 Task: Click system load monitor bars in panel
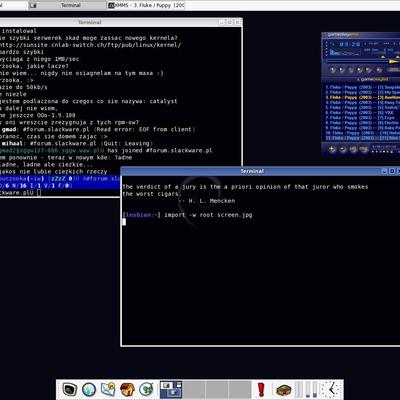(307, 389)
